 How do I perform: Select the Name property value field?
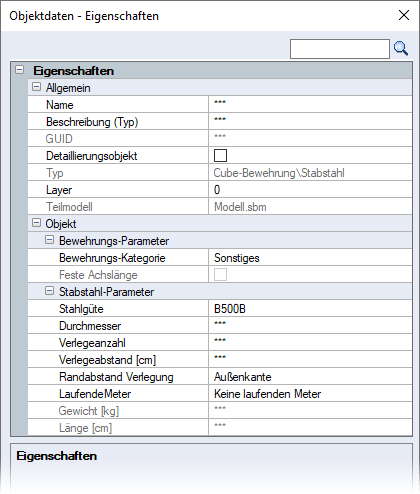point(310,104)
